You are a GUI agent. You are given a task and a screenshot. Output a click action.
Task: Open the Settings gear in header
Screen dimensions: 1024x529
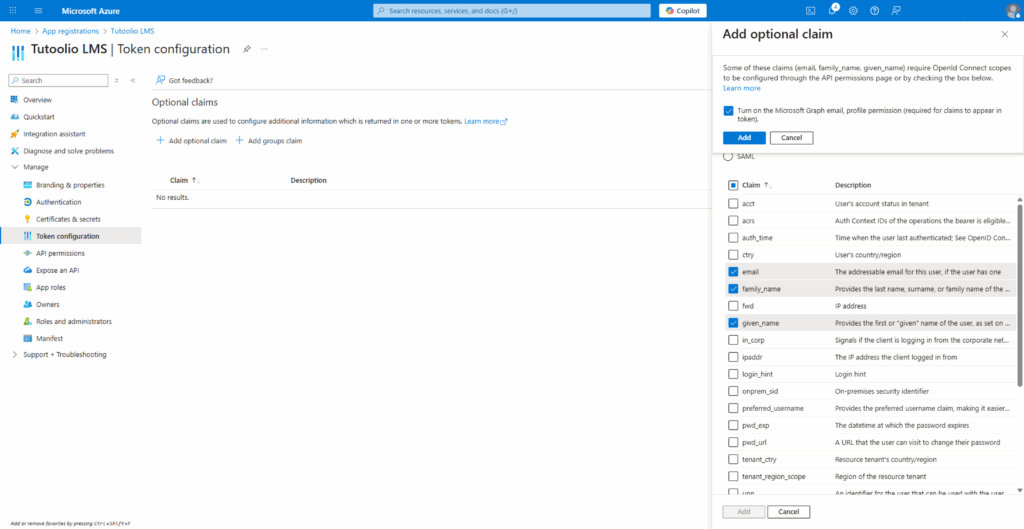coord(853,10)
